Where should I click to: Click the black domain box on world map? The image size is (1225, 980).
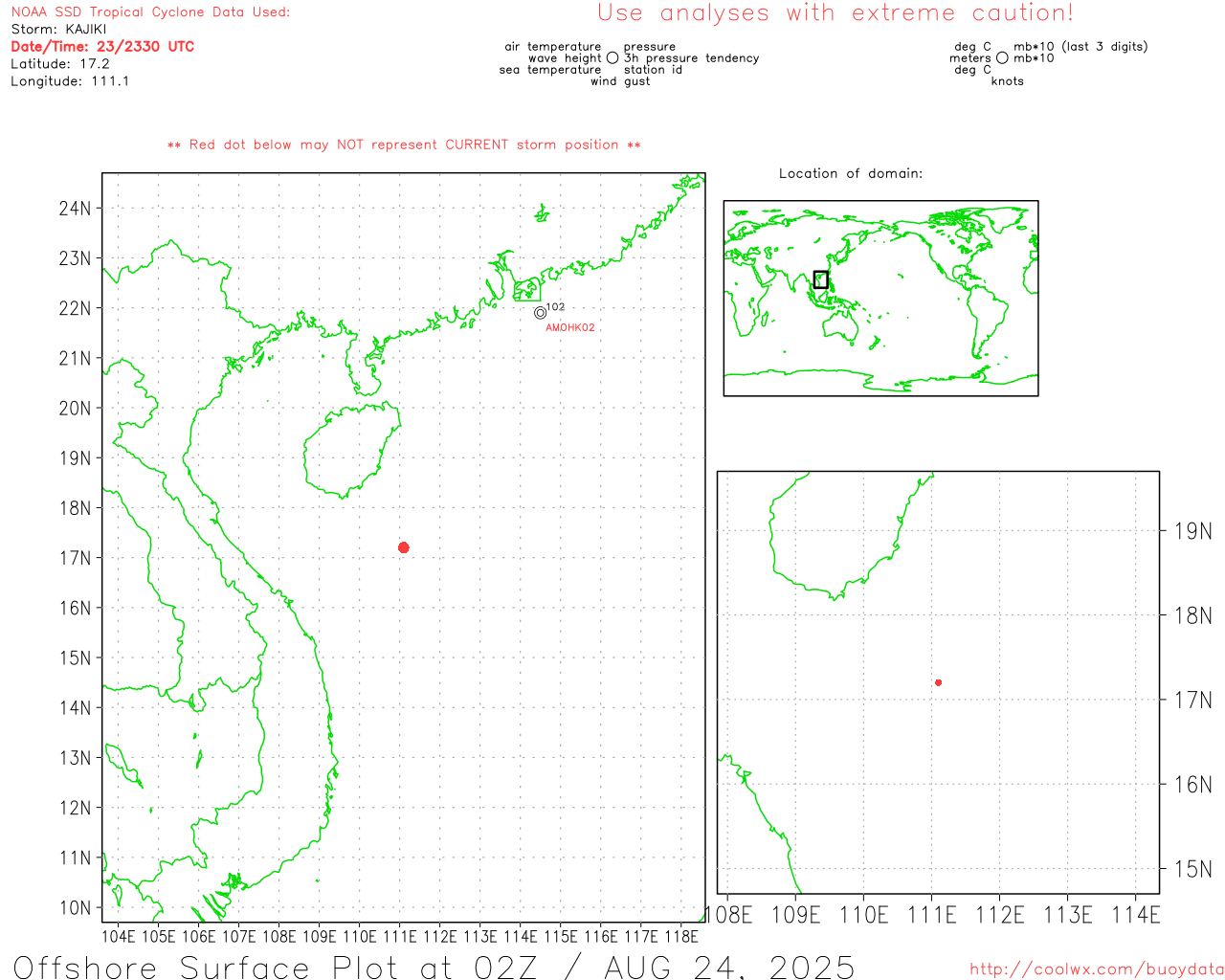point(820,279)
